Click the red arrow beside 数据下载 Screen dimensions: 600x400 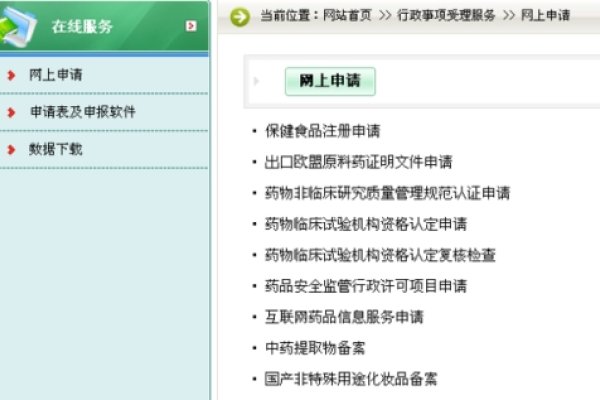[x=11, y=150]
